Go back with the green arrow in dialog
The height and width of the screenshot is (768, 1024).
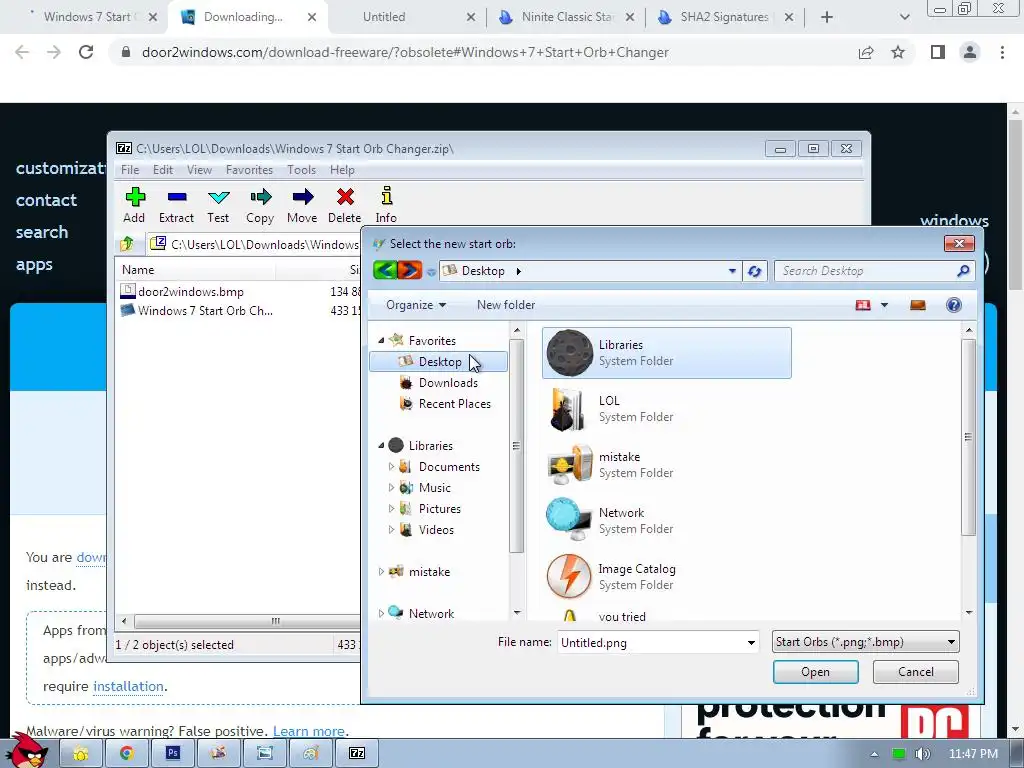[385, 270]
